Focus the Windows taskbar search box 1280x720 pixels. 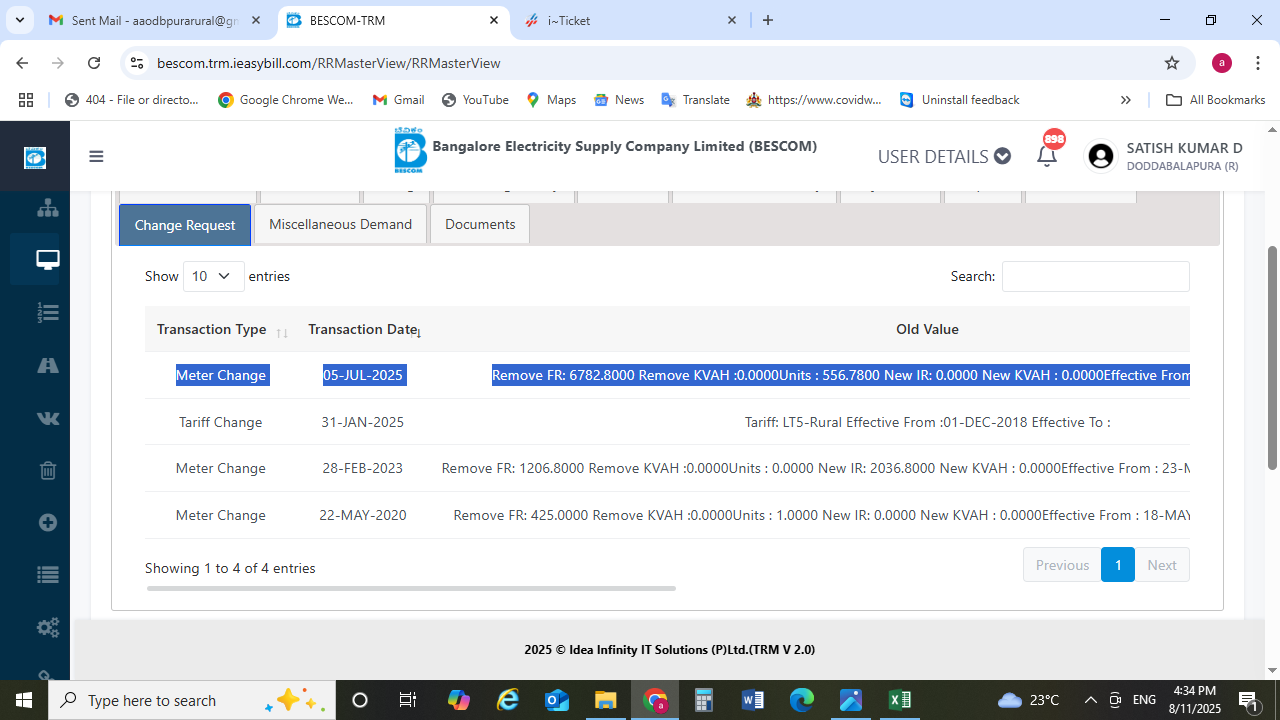191,700
